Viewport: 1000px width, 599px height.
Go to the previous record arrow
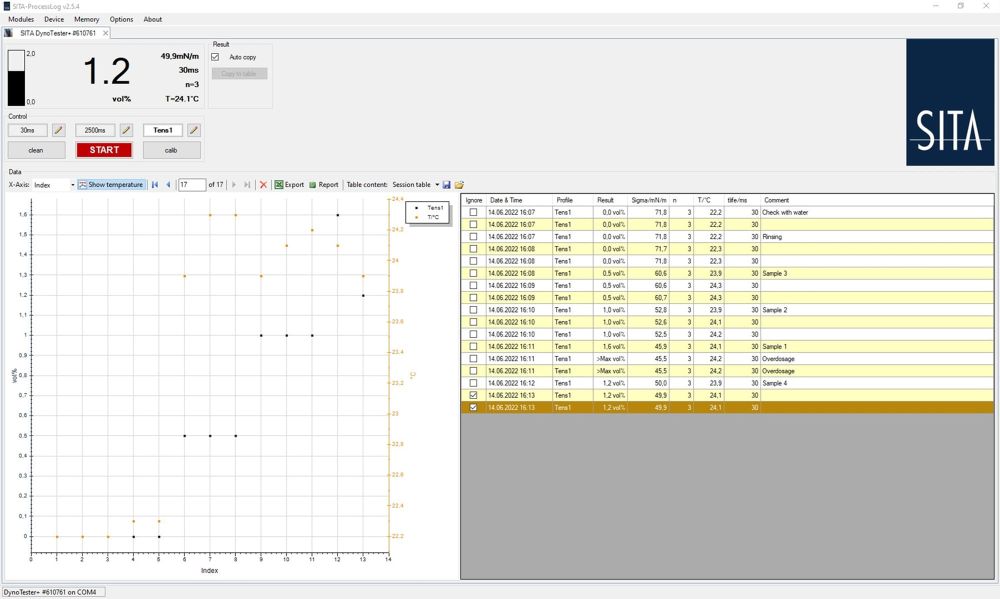coord(168,185)
